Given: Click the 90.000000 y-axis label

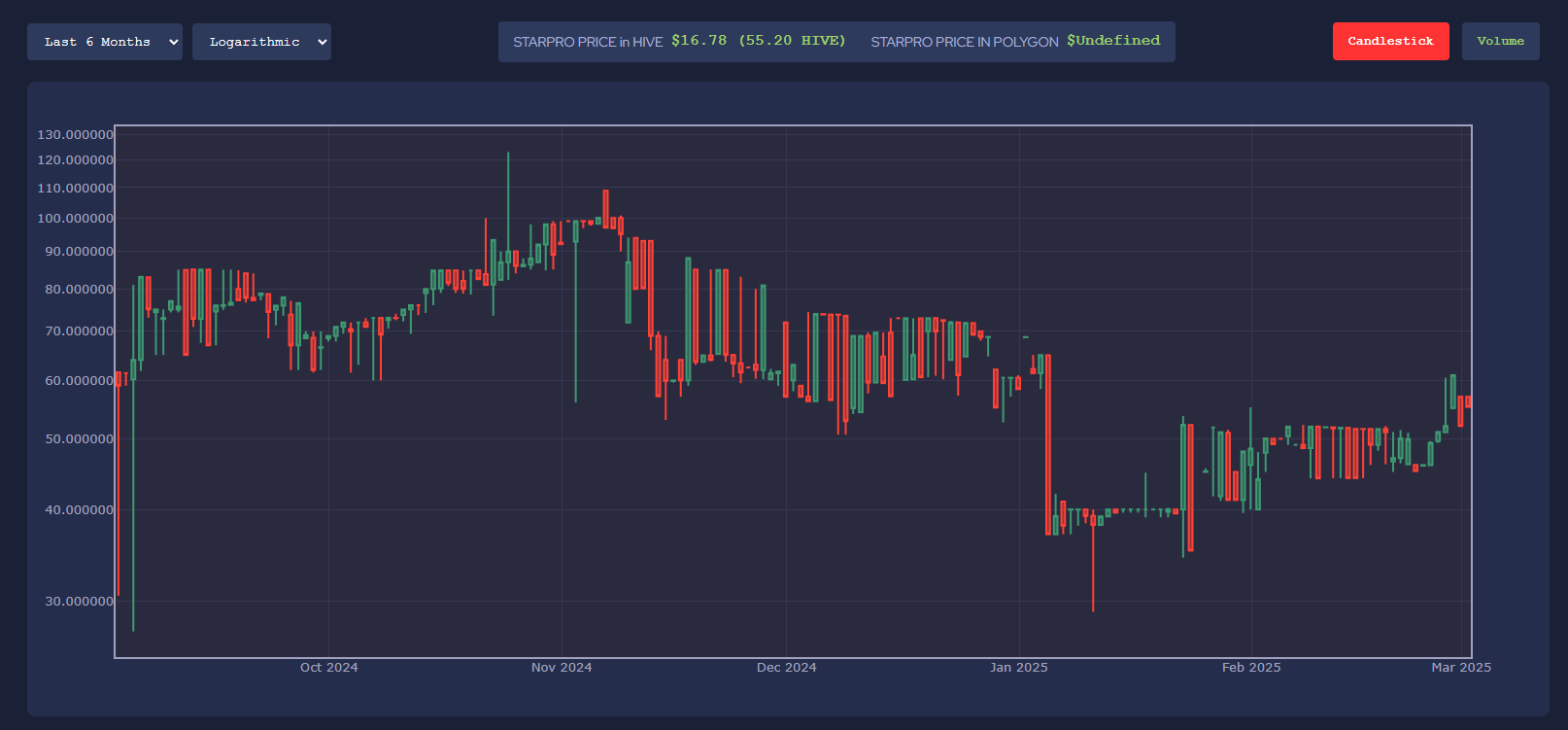Looking at the screenshot, I should [79, 251].
